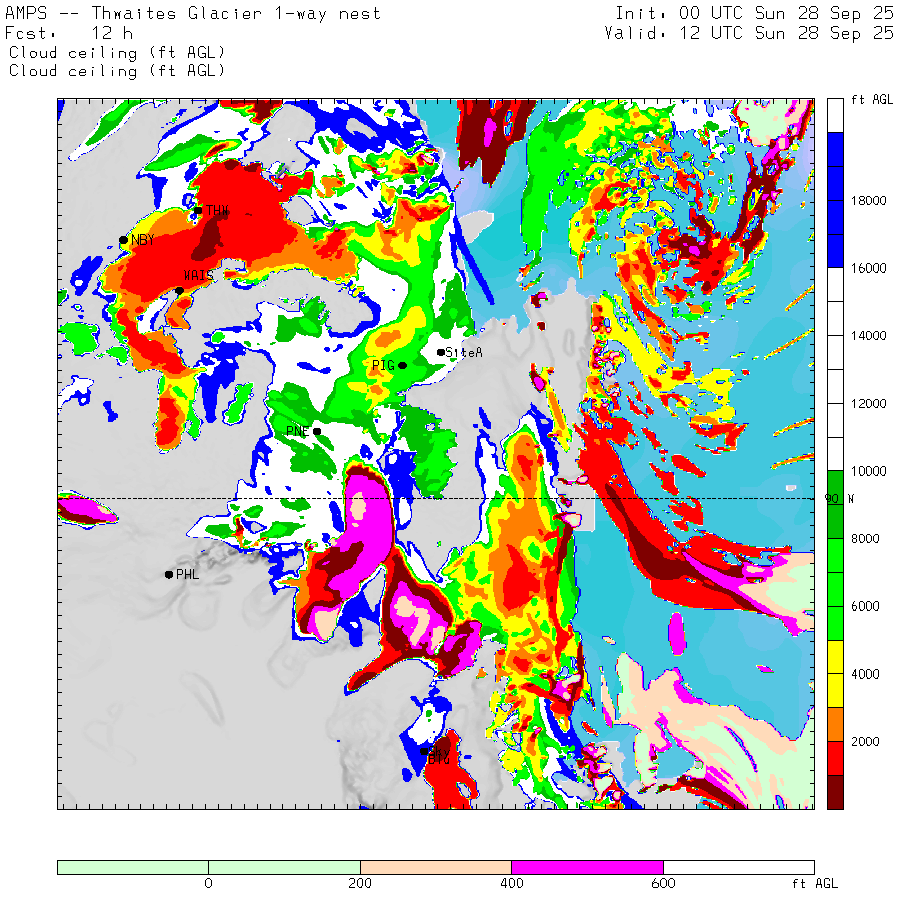Click the 18000 tick label on colorbar
Viewport: 900px width, 900px height.
click(x=868, y=201)
